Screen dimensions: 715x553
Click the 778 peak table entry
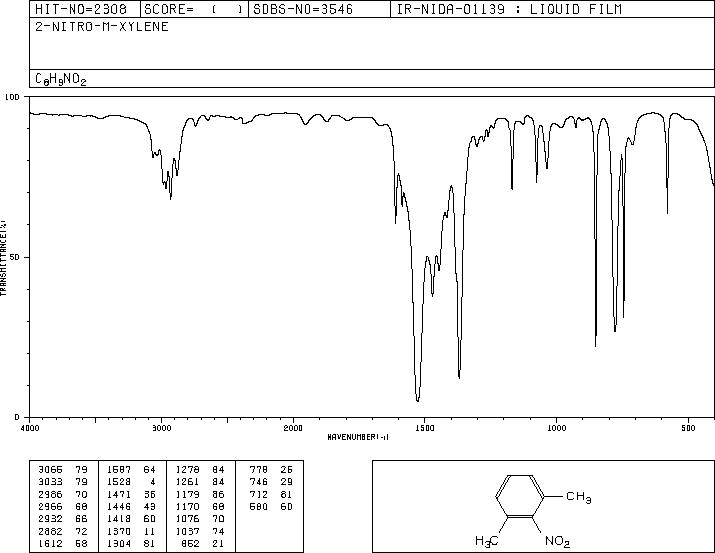tap(259, 470)
